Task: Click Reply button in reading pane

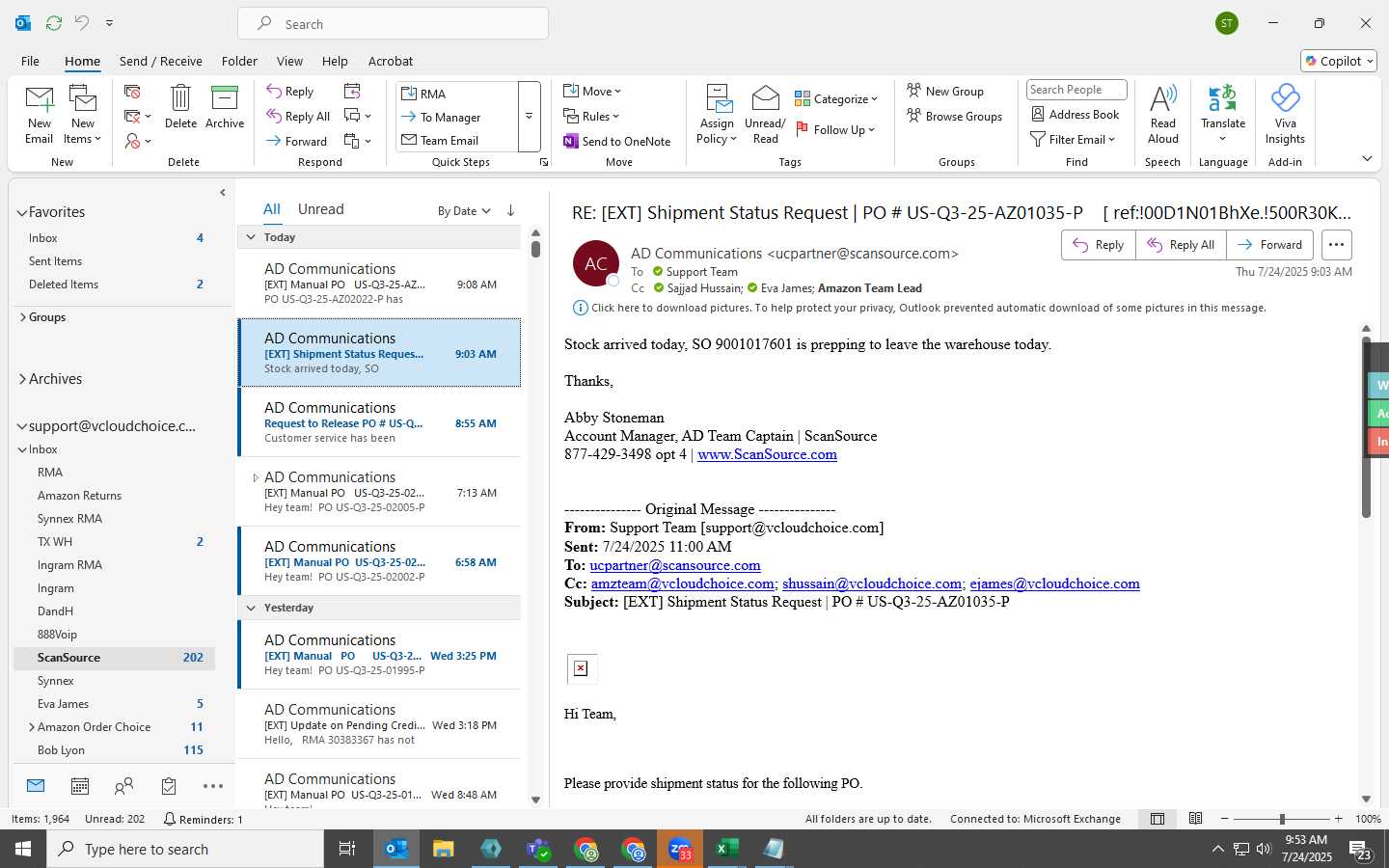Action: (x=1098, y=245)
